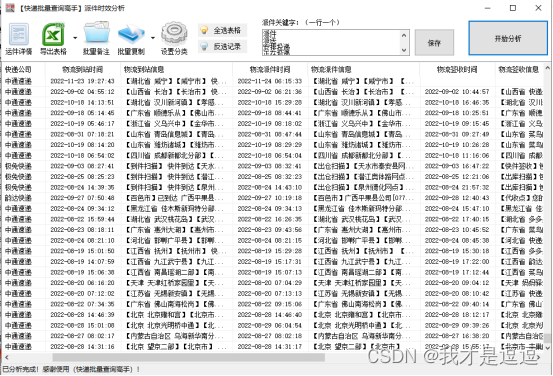
Task: Click 韵达快递 company cell
Action: coord(18,198)
